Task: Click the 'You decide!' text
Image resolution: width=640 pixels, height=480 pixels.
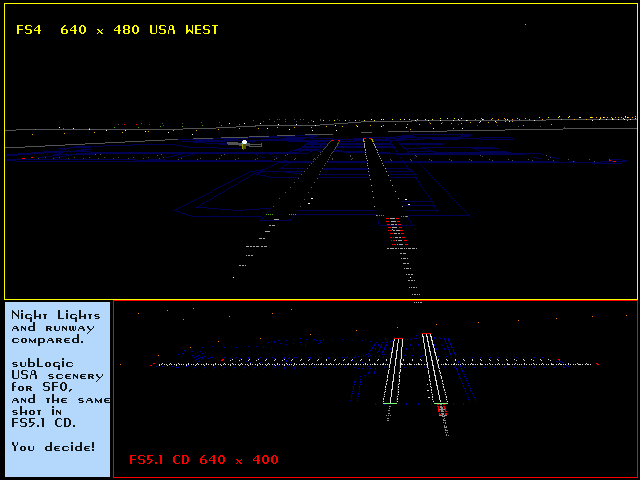Action: click(53, 447)
